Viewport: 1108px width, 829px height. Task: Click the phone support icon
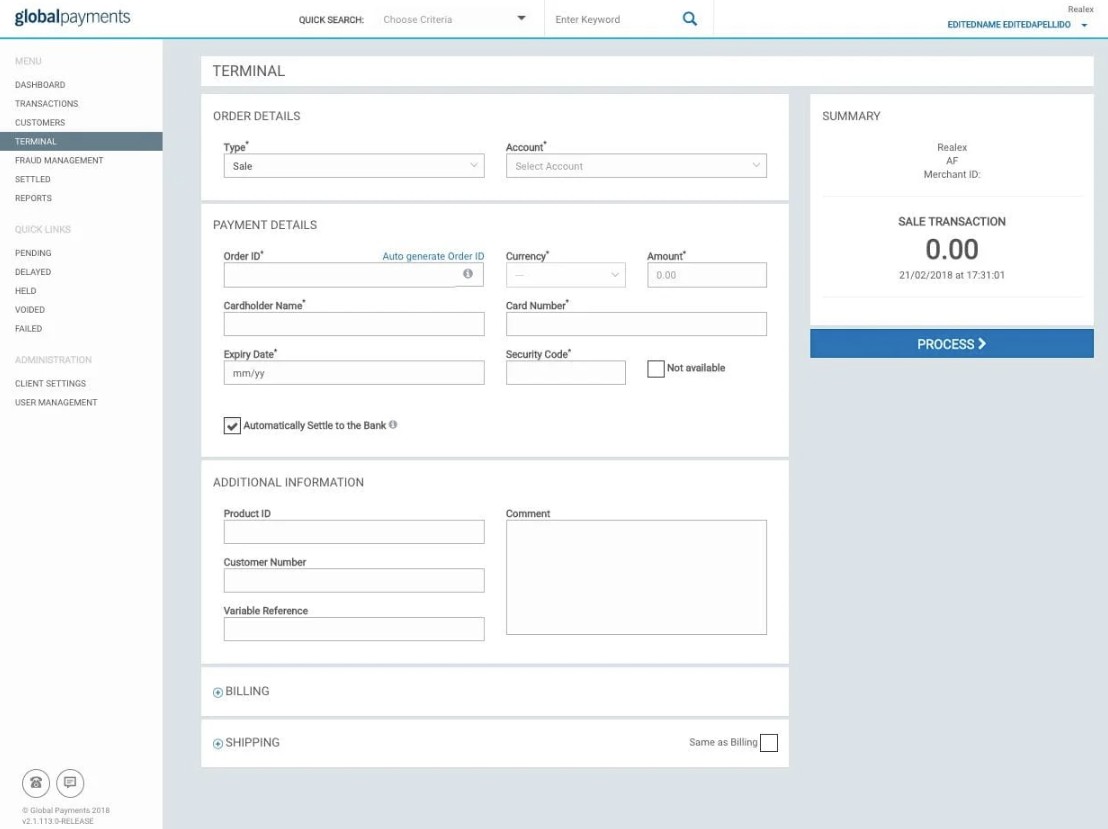tap(36, 782)
